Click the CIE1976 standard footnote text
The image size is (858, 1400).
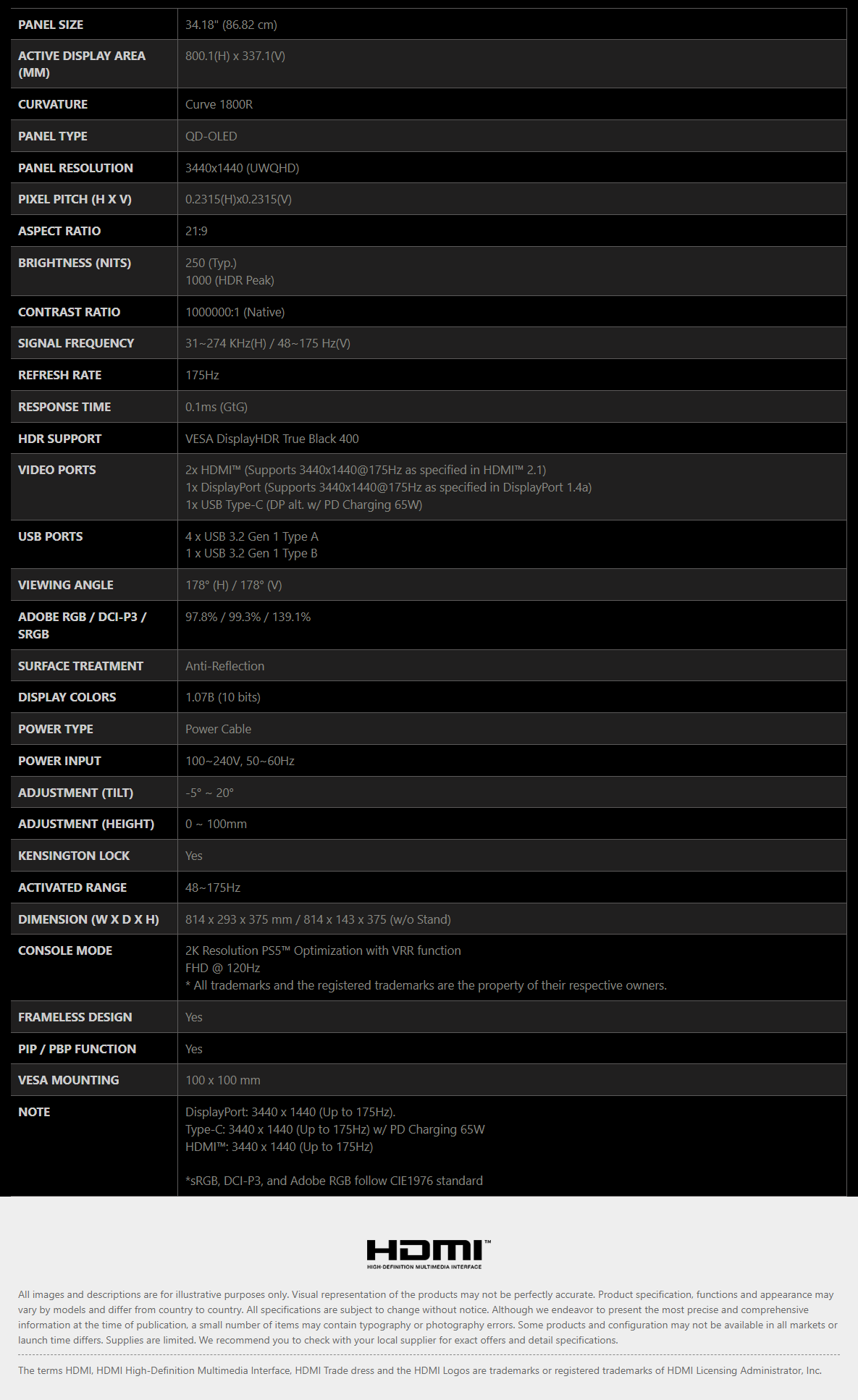click(x=334, y=1181)
